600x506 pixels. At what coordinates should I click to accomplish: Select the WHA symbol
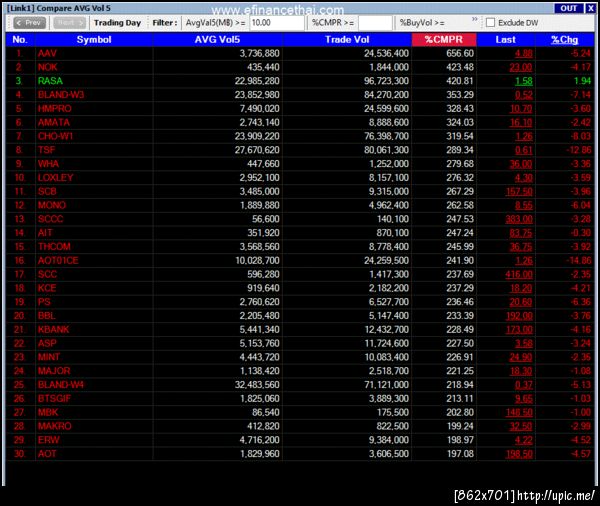tap(48, 164)
